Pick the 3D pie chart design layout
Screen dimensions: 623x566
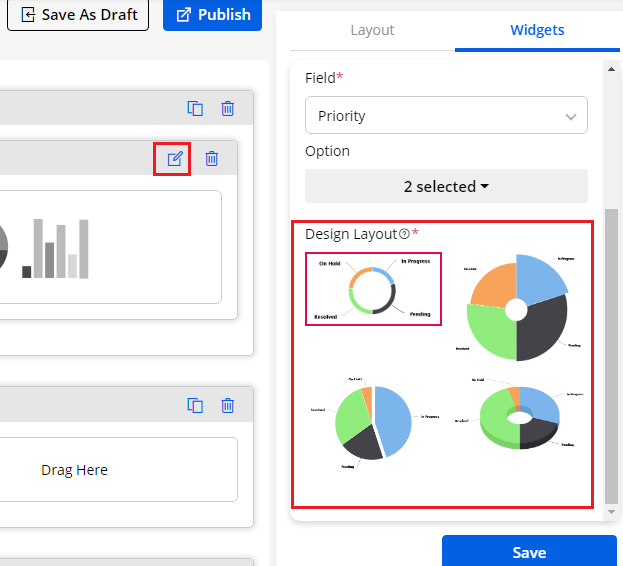tap(371, 422)
